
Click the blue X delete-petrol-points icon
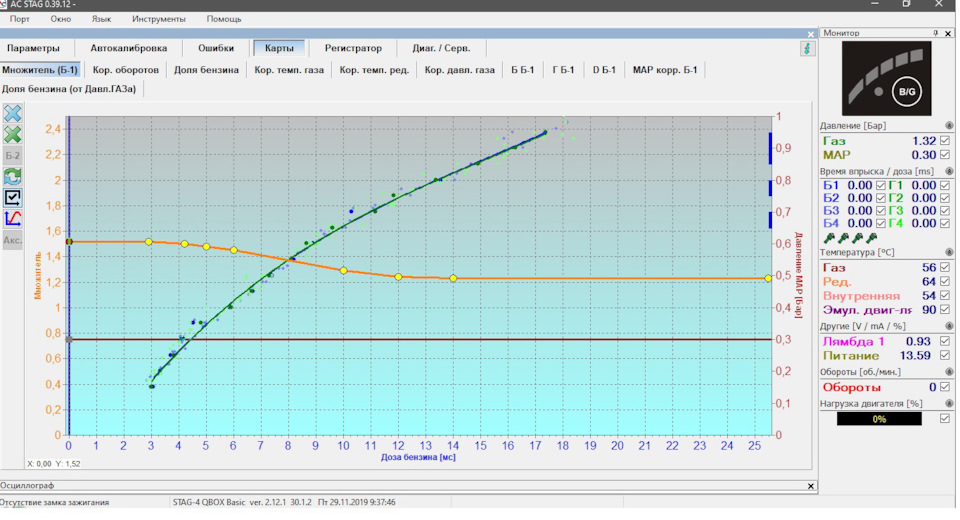[x=13, y=113]
